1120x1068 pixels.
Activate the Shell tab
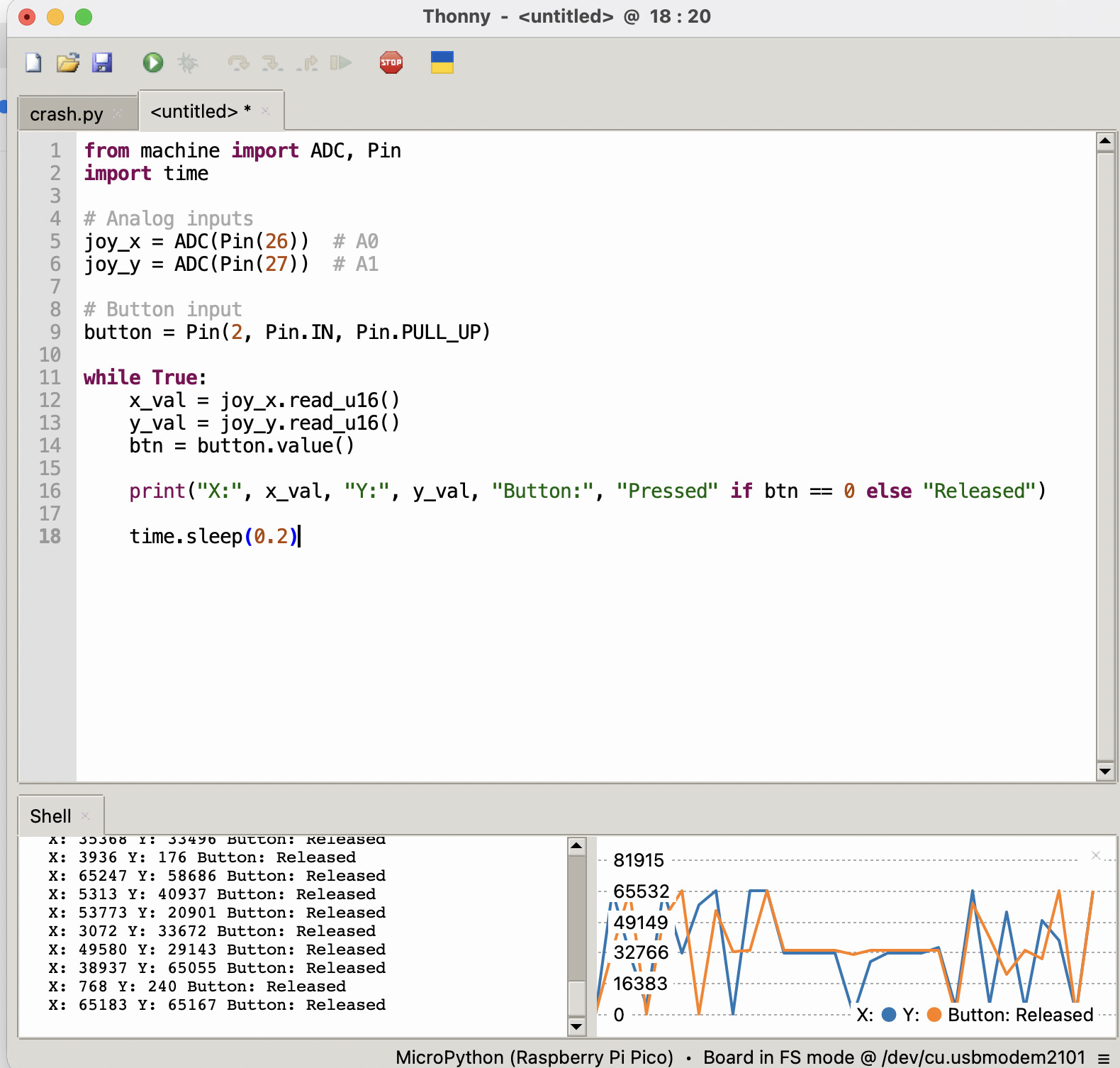click(x=50, y=816)
